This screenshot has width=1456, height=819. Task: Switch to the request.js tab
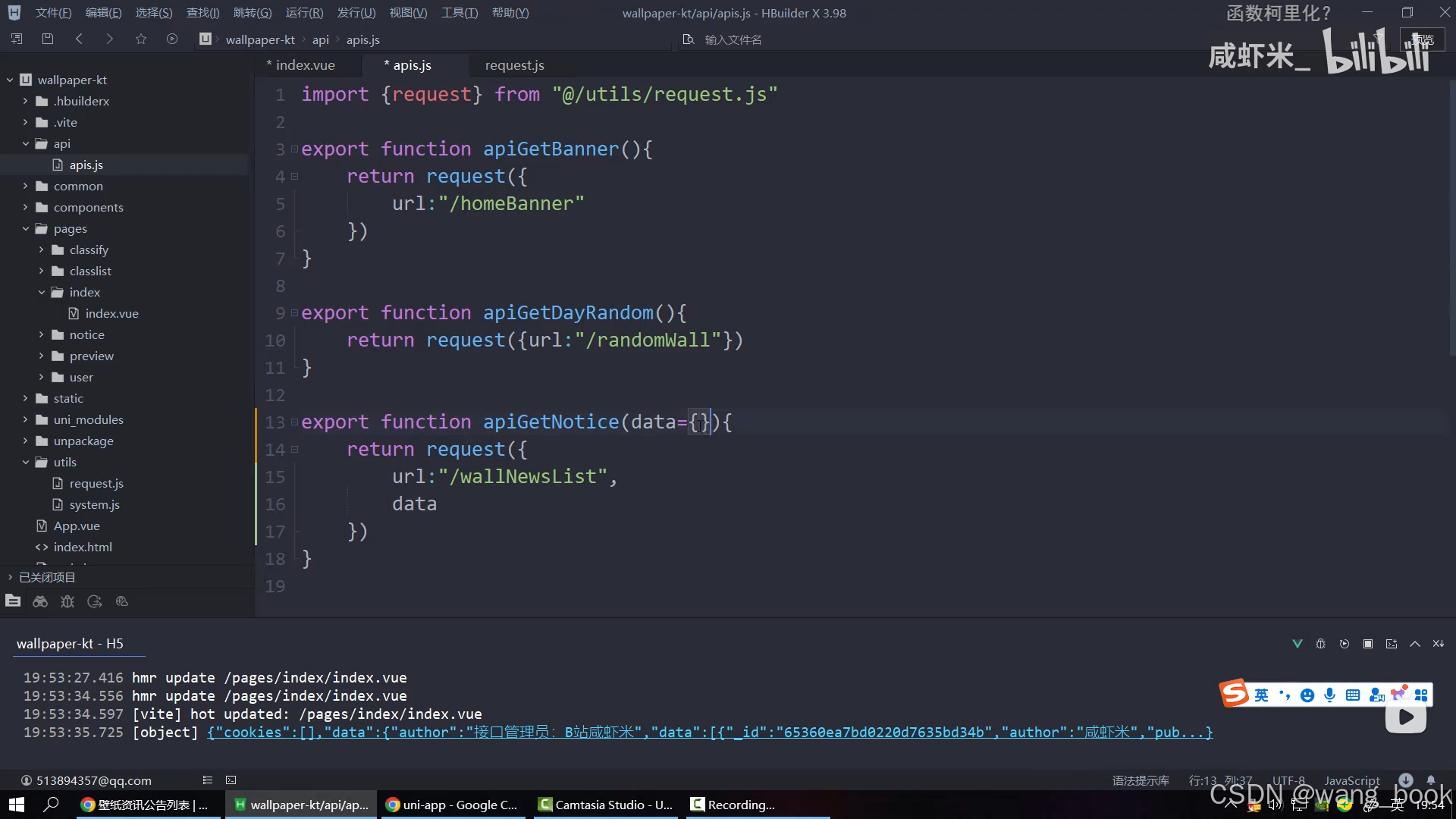(x=514, y=65)
